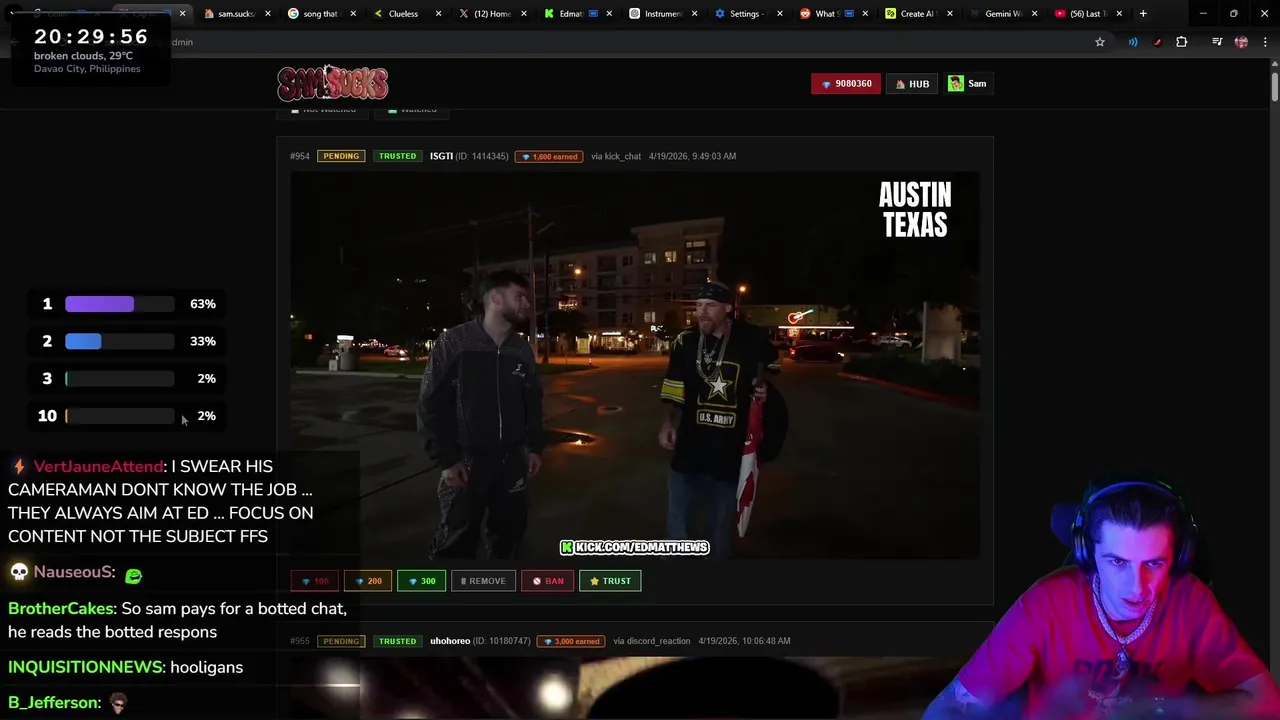Click the '4/19/2026, 9:49:03 AM' timestamp
Screen dimensions: 1280x720
[x=692, y=156]
